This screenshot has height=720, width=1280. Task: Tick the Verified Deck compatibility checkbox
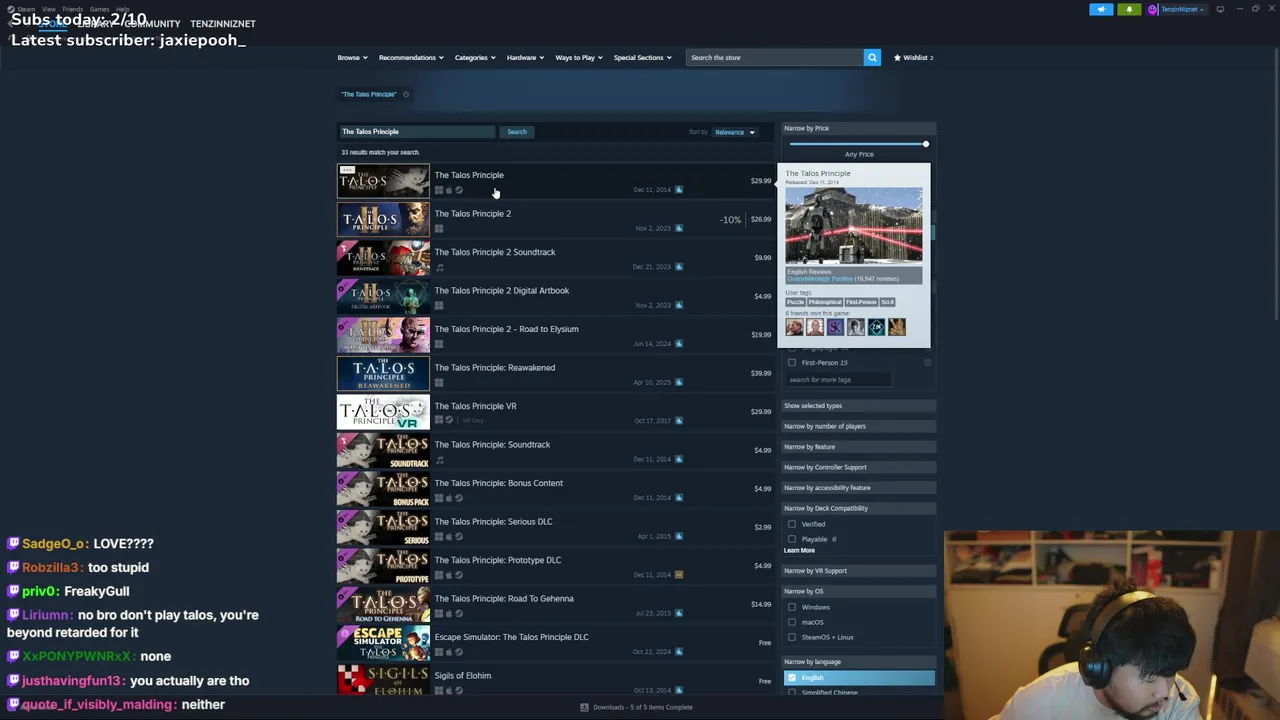click(x=792, y=524)
